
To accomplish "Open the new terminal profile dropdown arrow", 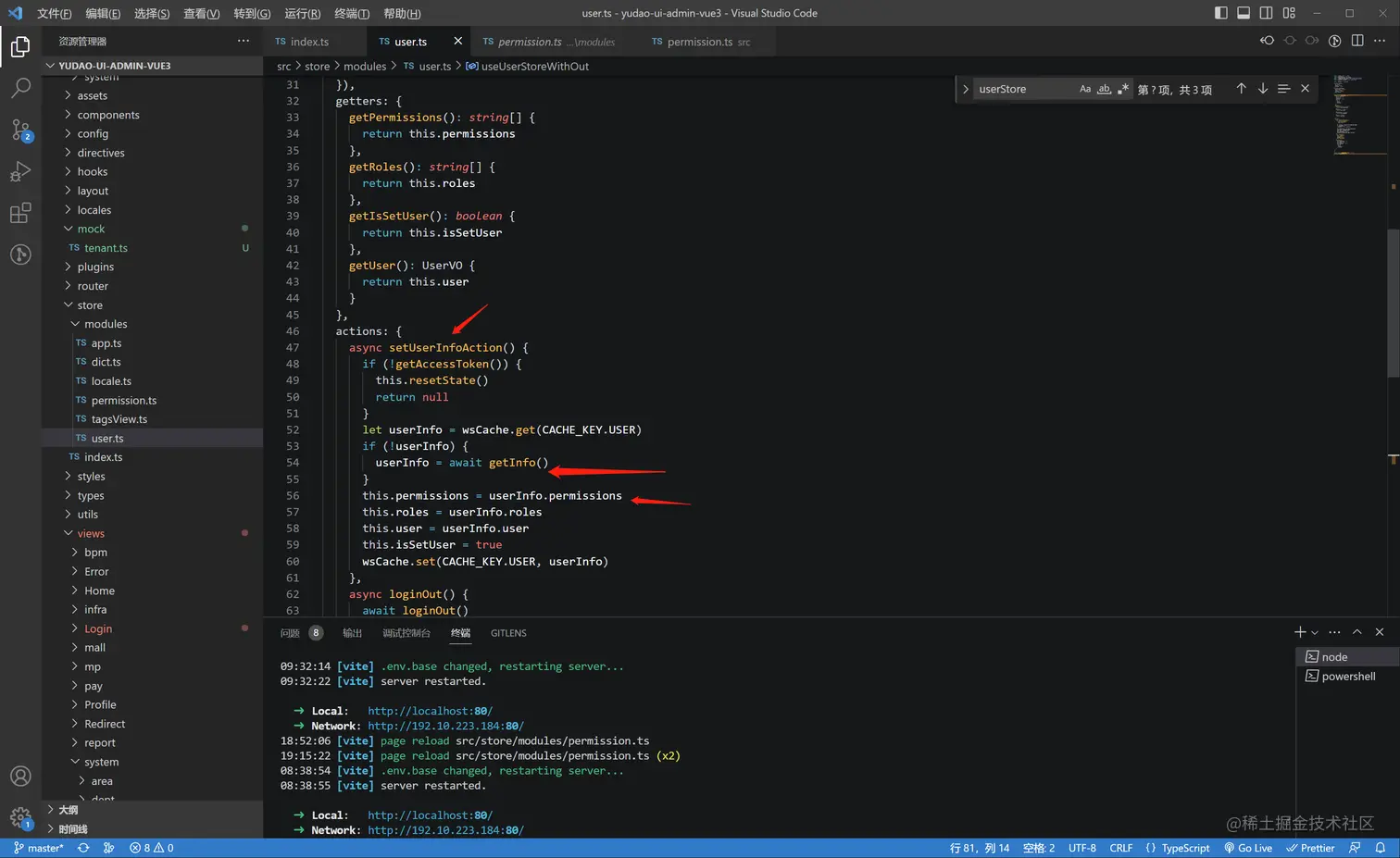I will (1315, 633).
